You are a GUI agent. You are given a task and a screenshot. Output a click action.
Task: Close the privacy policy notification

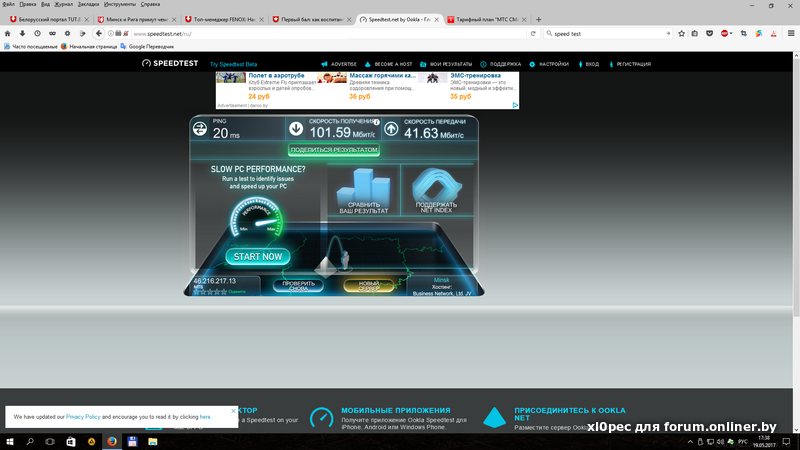pyautogui.click(x=233, y=411)
